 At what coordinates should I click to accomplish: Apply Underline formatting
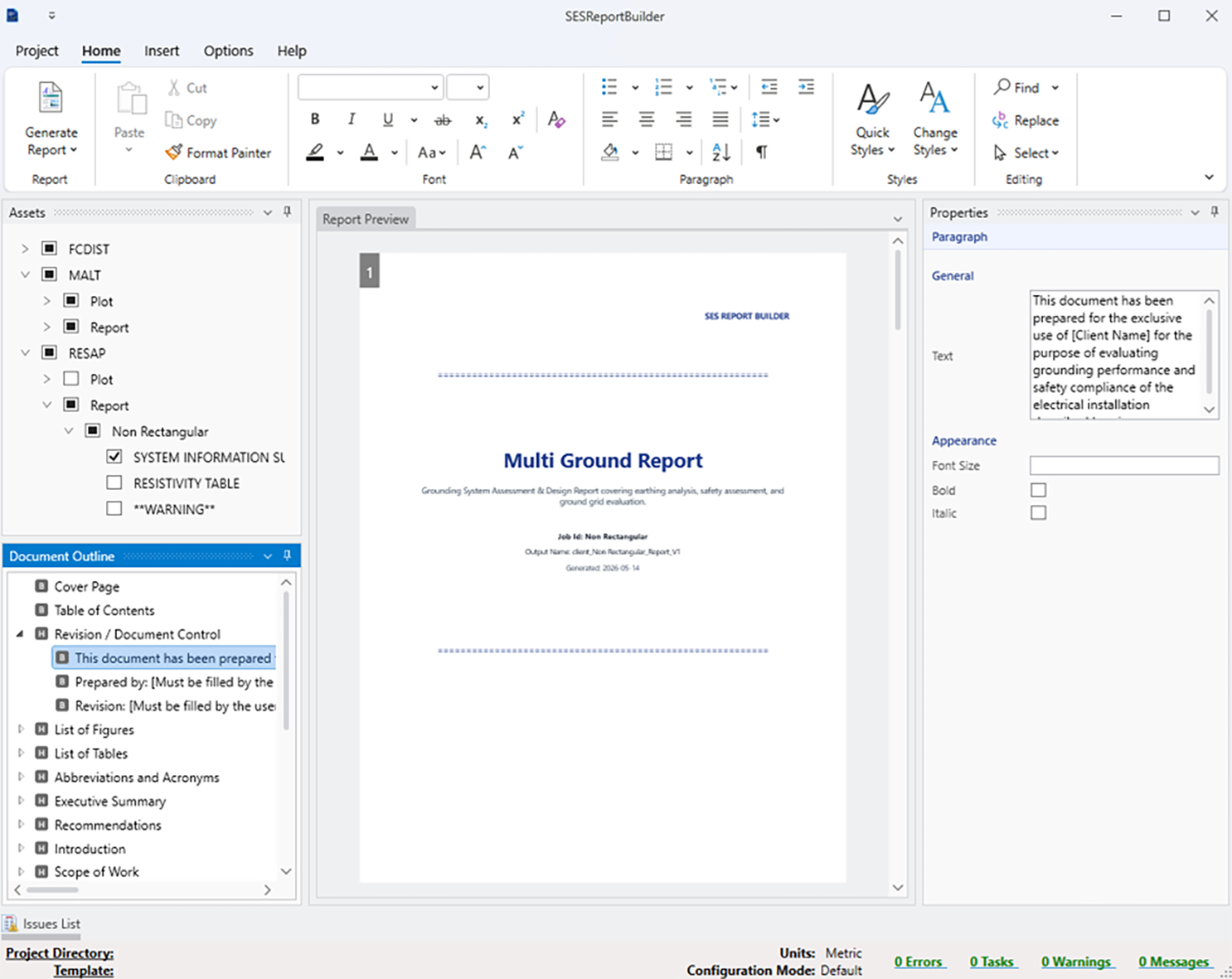tap(388, 119)
